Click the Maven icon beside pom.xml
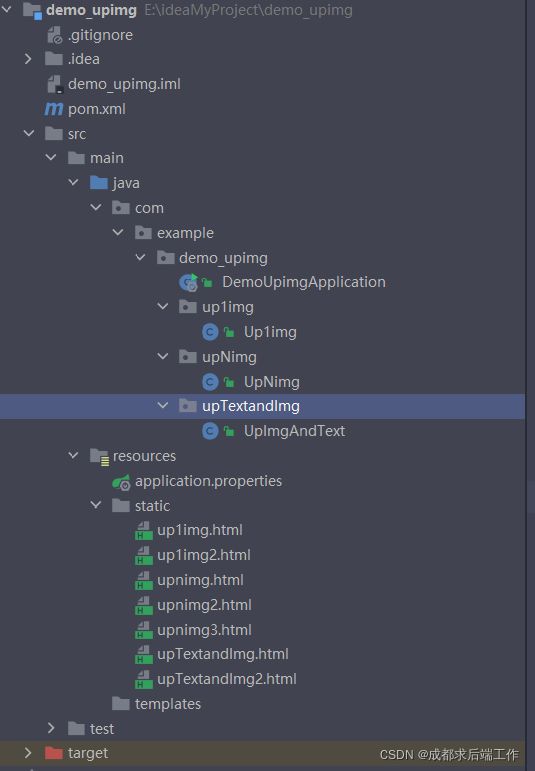This screenshot has width=535, height=771. 54,109
